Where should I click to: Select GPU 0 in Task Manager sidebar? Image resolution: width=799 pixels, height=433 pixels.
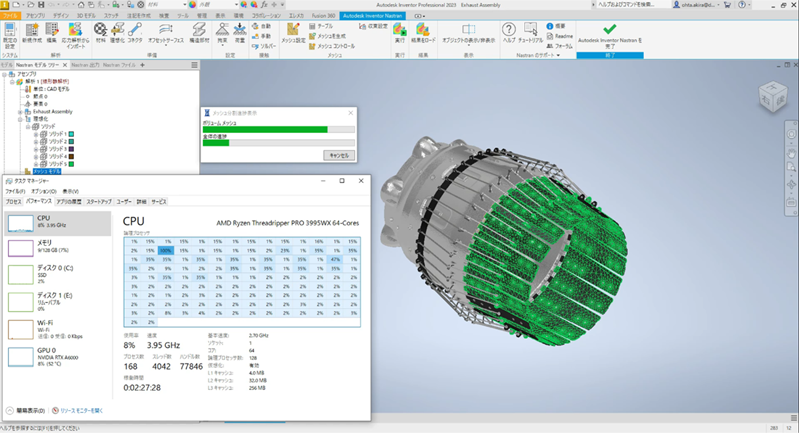[58, 357]
